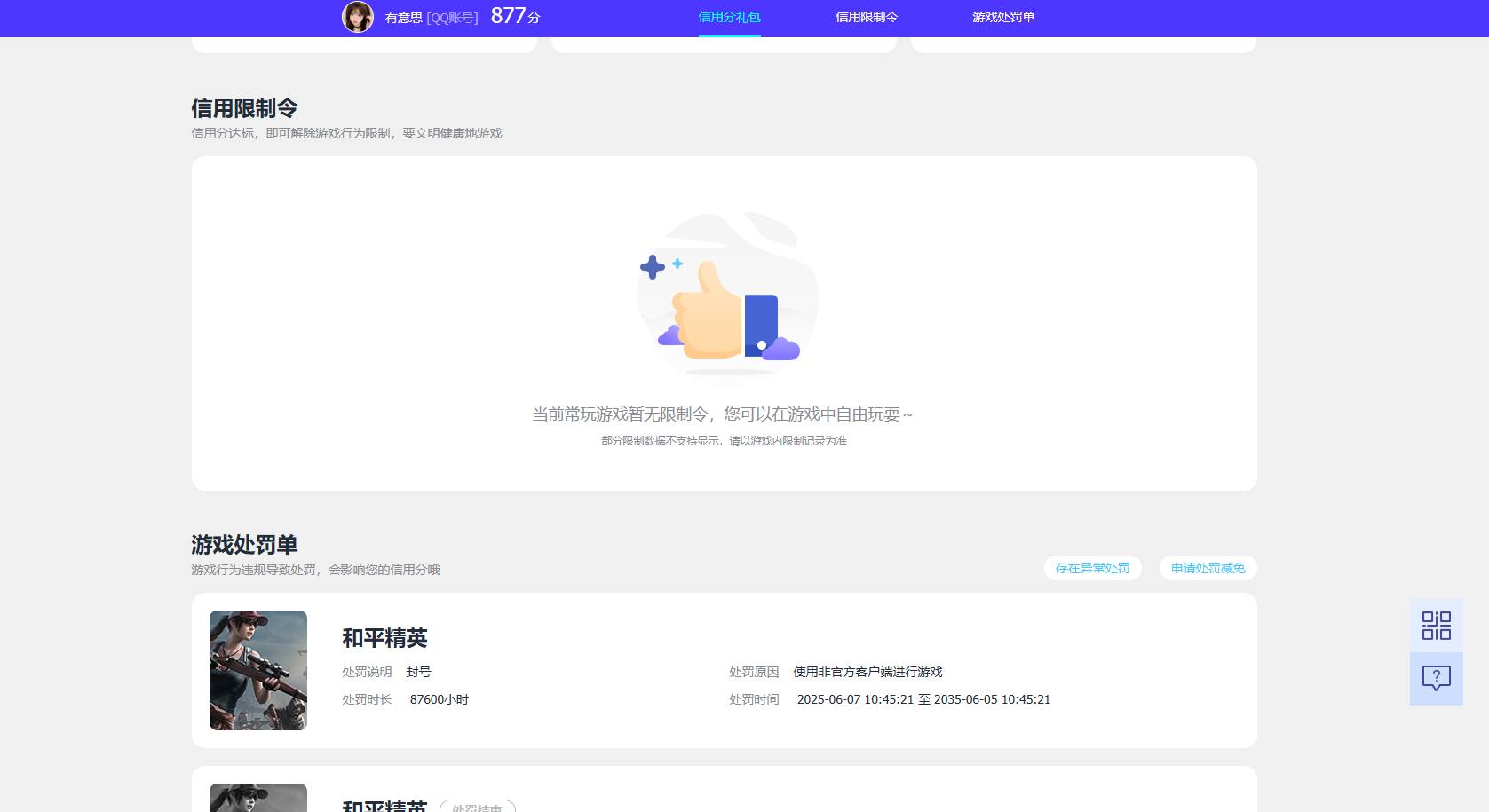The image size is (1489, 812).
Task: Switch to 信用限制令 tab
Action: click(x=867, y=17)
